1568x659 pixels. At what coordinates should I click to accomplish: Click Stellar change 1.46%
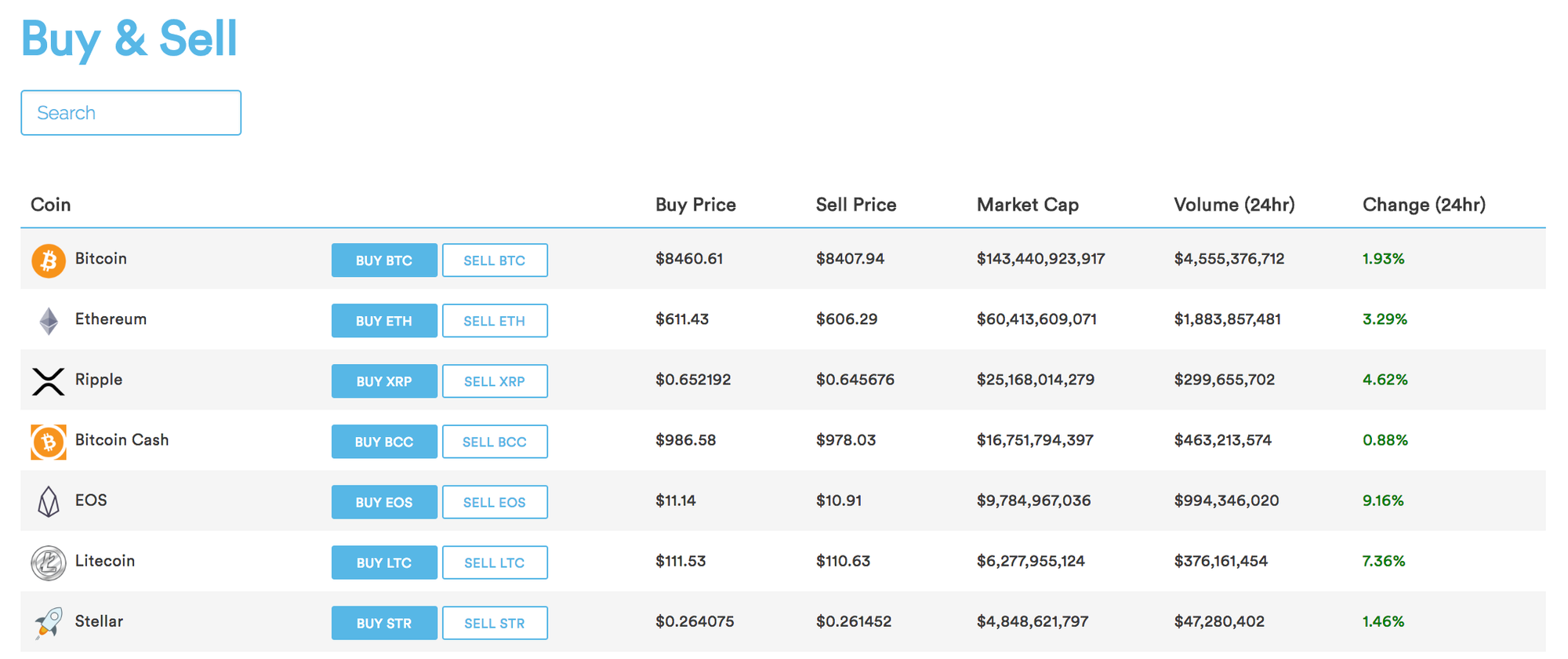[1384, 621]
